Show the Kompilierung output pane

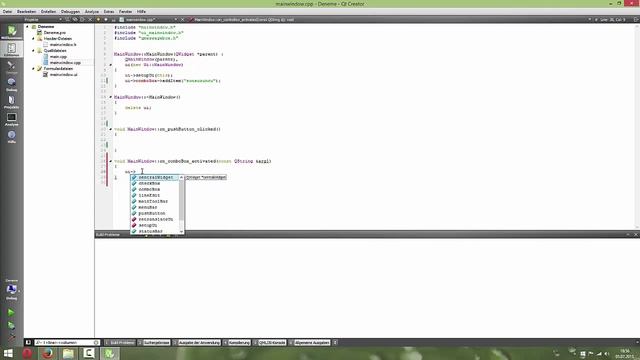(x=237, y=342)
